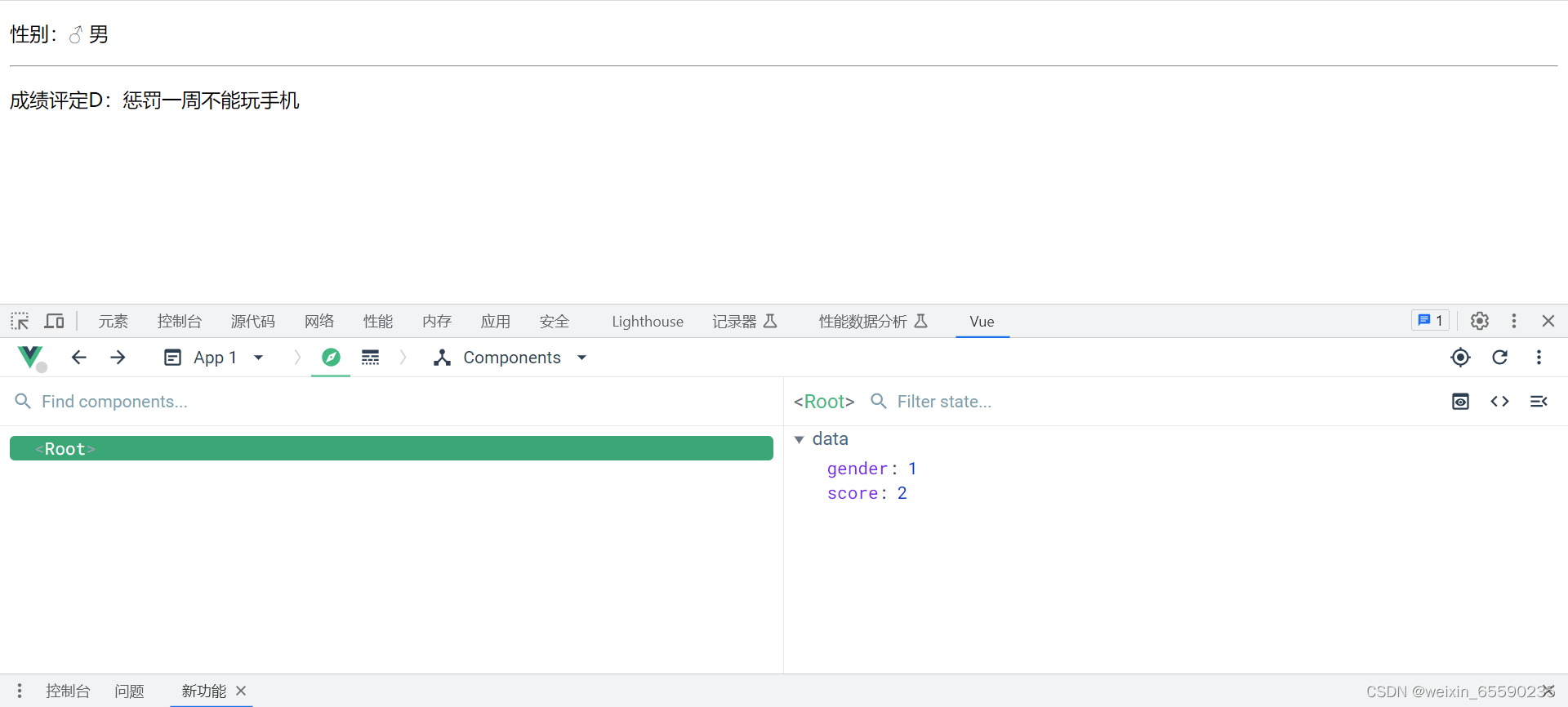Switch to the bottom 控制台 drawer tab
This screenshot has width=1568, height=707.
(x=68, y=691)
